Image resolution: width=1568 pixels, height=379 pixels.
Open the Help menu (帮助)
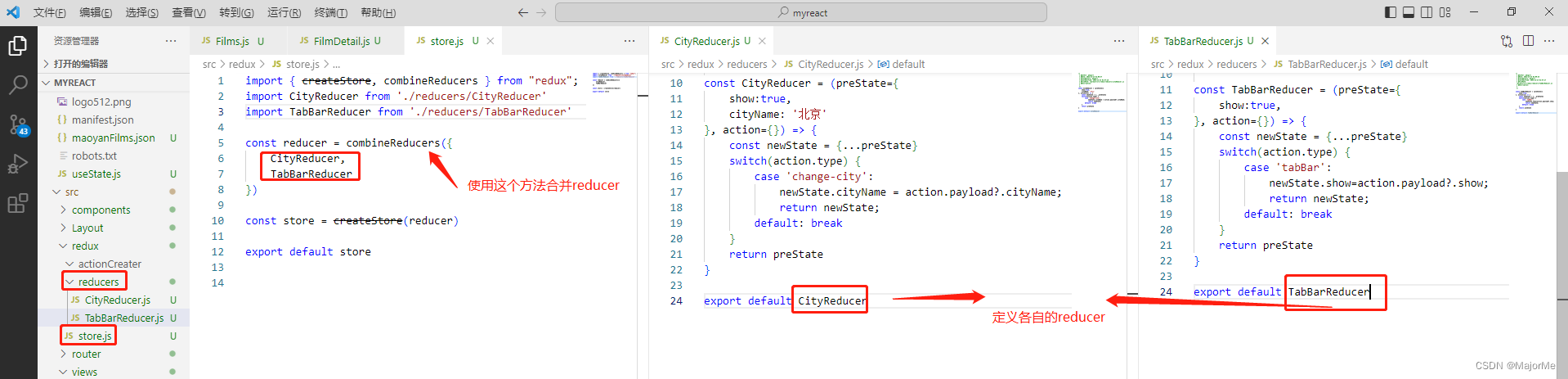pyautogui.click(x=379, y=12)
